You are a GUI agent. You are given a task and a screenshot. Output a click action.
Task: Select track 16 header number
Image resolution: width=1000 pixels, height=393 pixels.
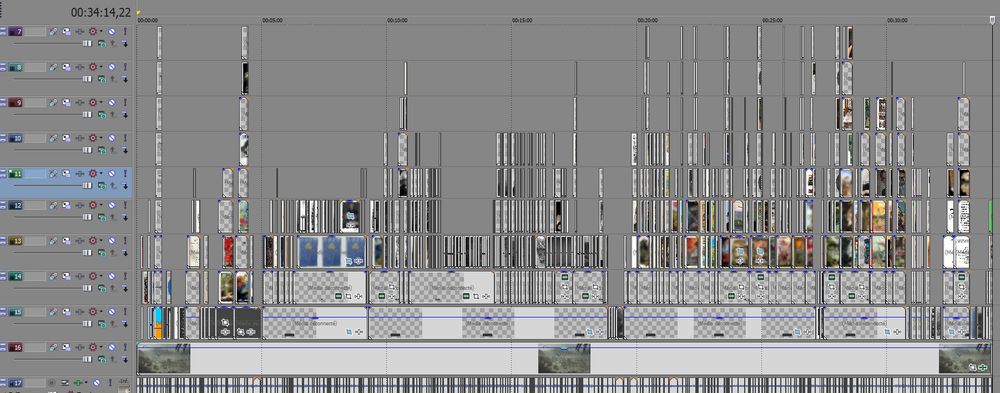[15, 348]
